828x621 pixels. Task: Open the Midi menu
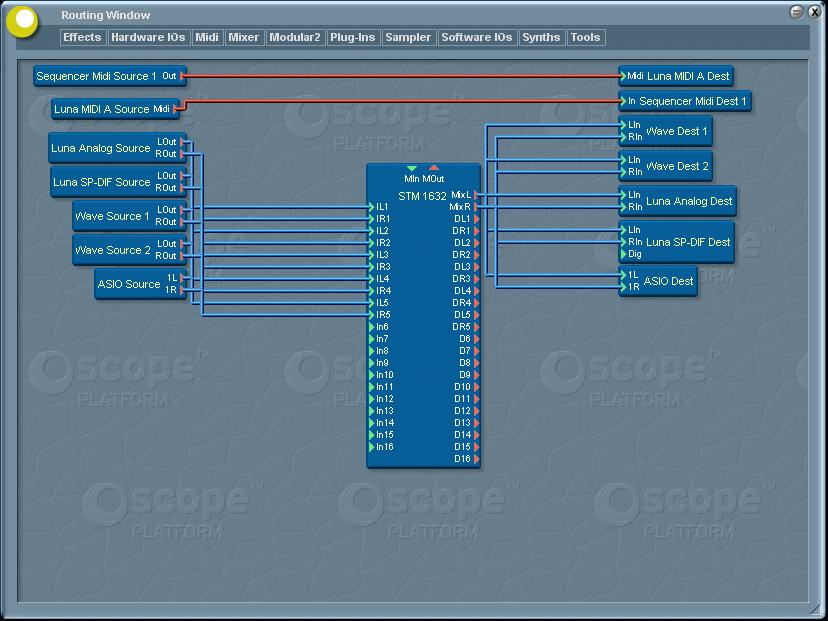(x=207, y=37)
